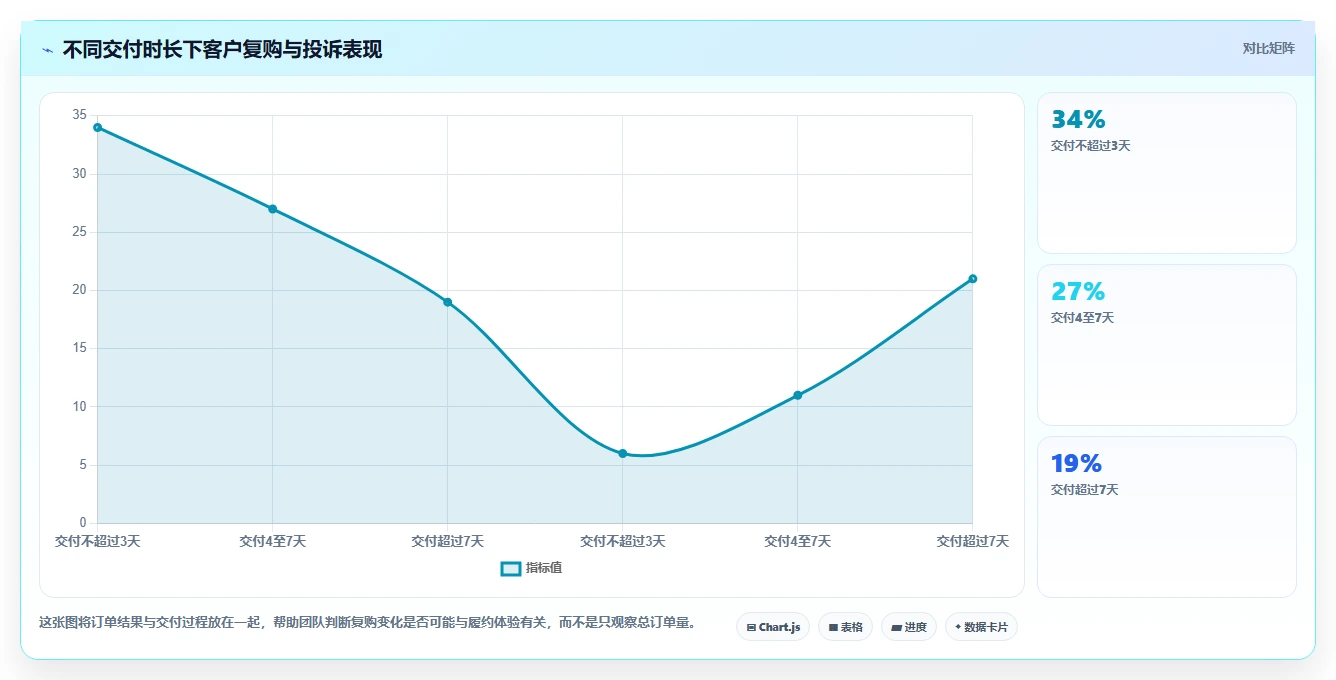Click the 19% card value
Screen dimensions: 1336x680
[1076, 464]
